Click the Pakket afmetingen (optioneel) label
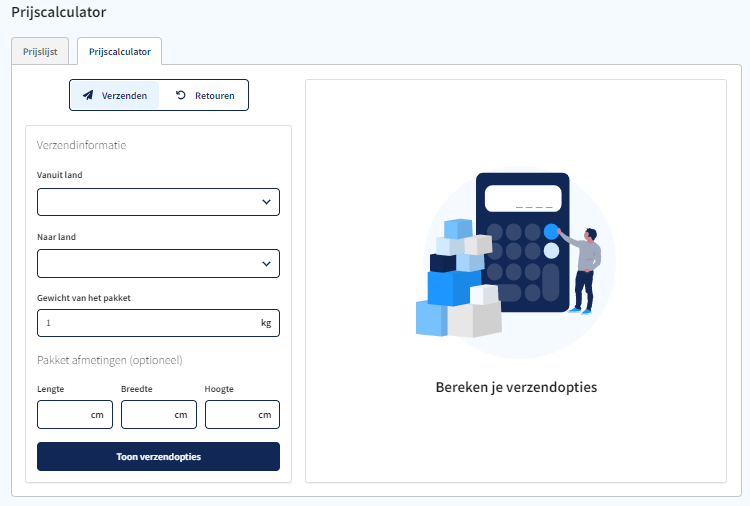The image size is (750, 506). pyautogui.click(x=110, y=360)
